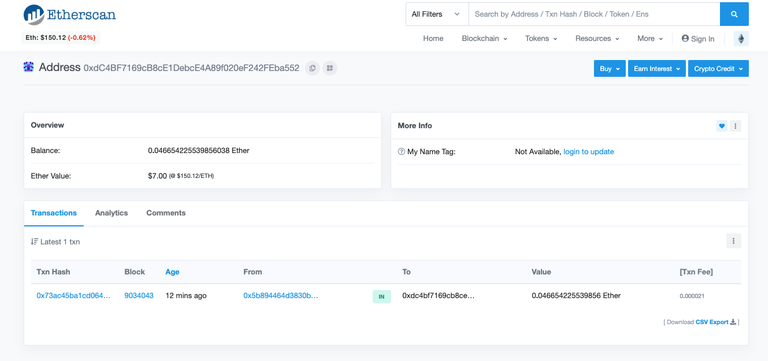Open the Earn Interest dropdown

pos(657,69)
